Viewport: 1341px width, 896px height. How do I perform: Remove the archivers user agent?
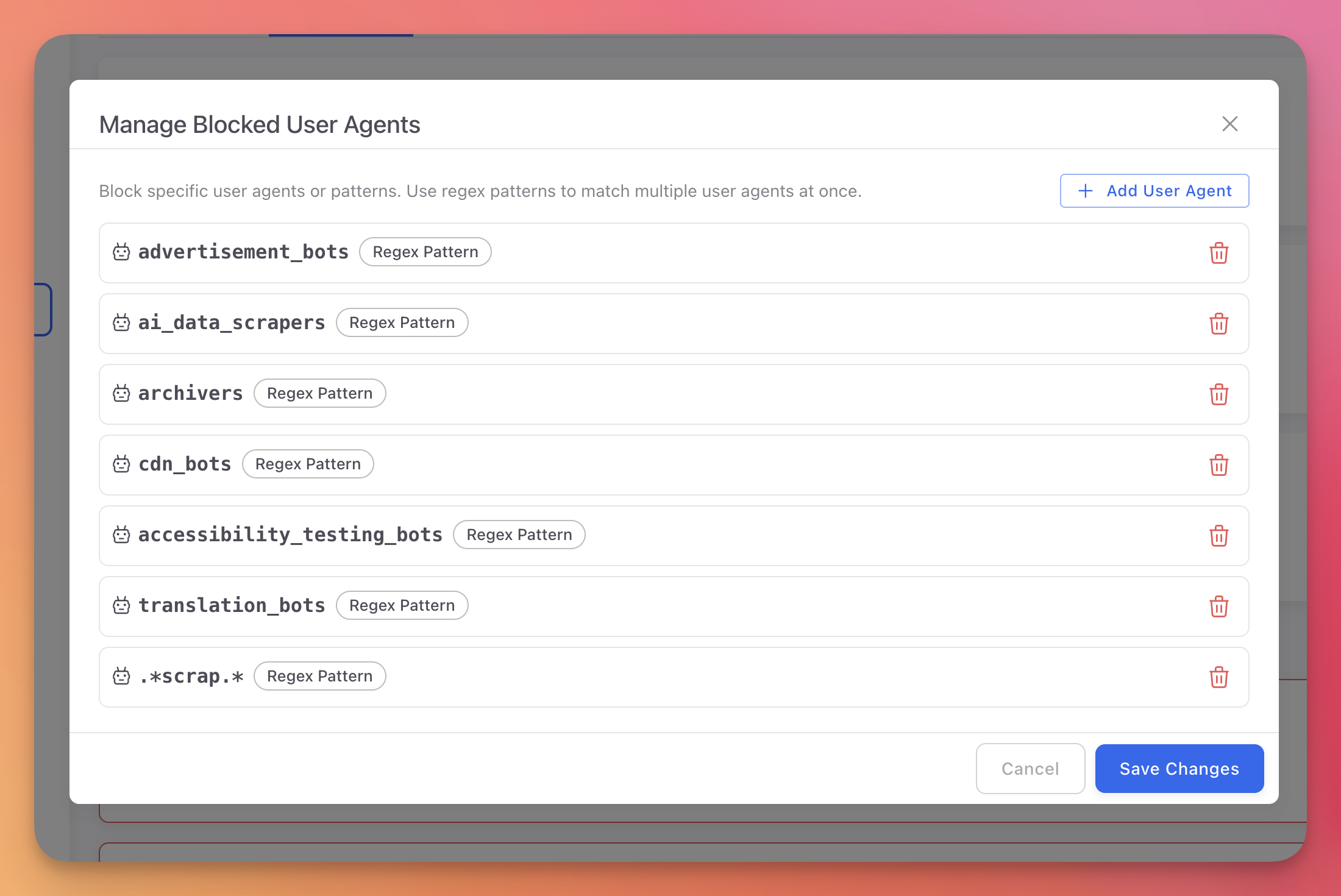[x=1218, y=394]
